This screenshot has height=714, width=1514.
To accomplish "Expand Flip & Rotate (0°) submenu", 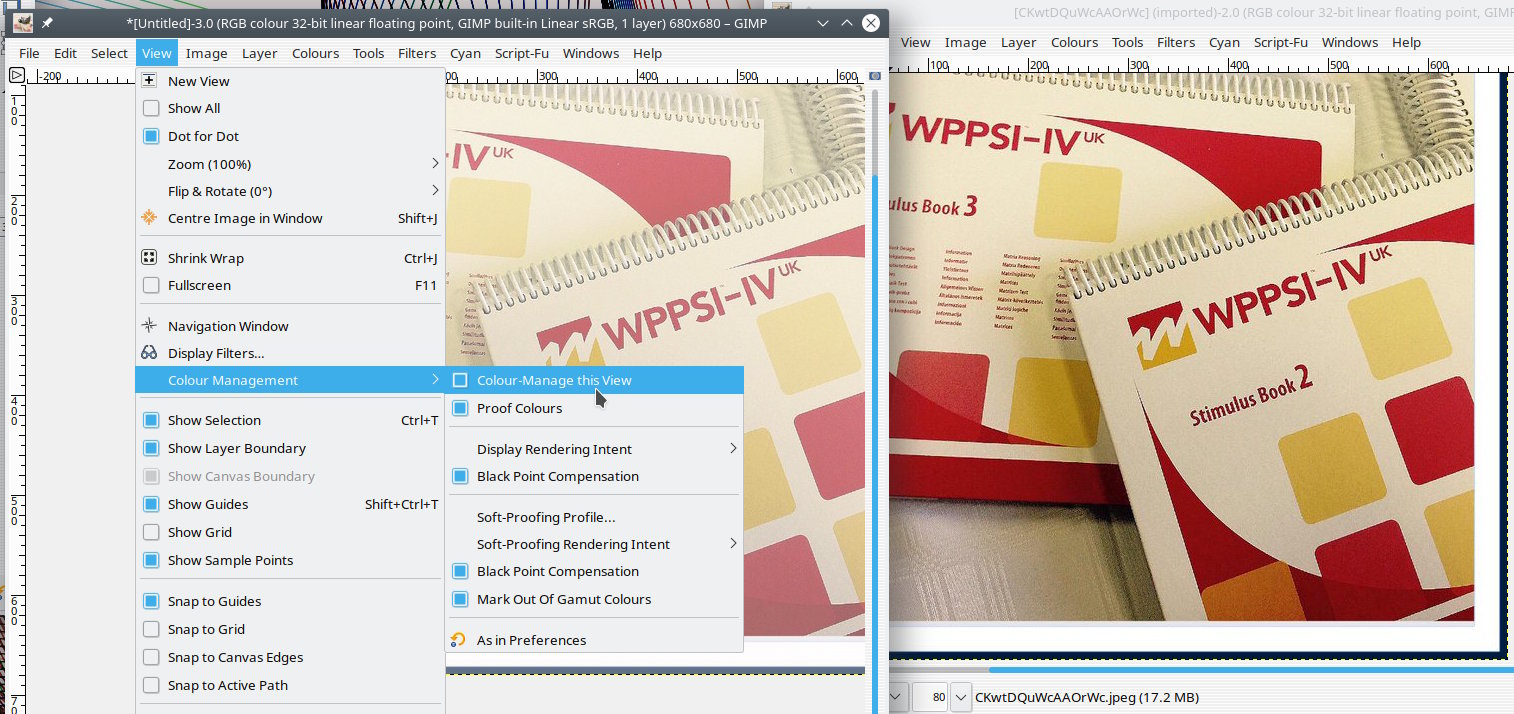I will (290, 191).
